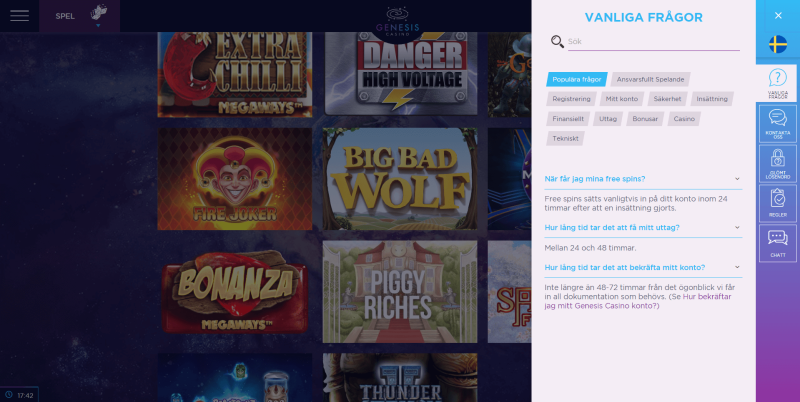The image size is (800, 402).
Task: Open Bonanza Megaways game
Action: point(235,292)
